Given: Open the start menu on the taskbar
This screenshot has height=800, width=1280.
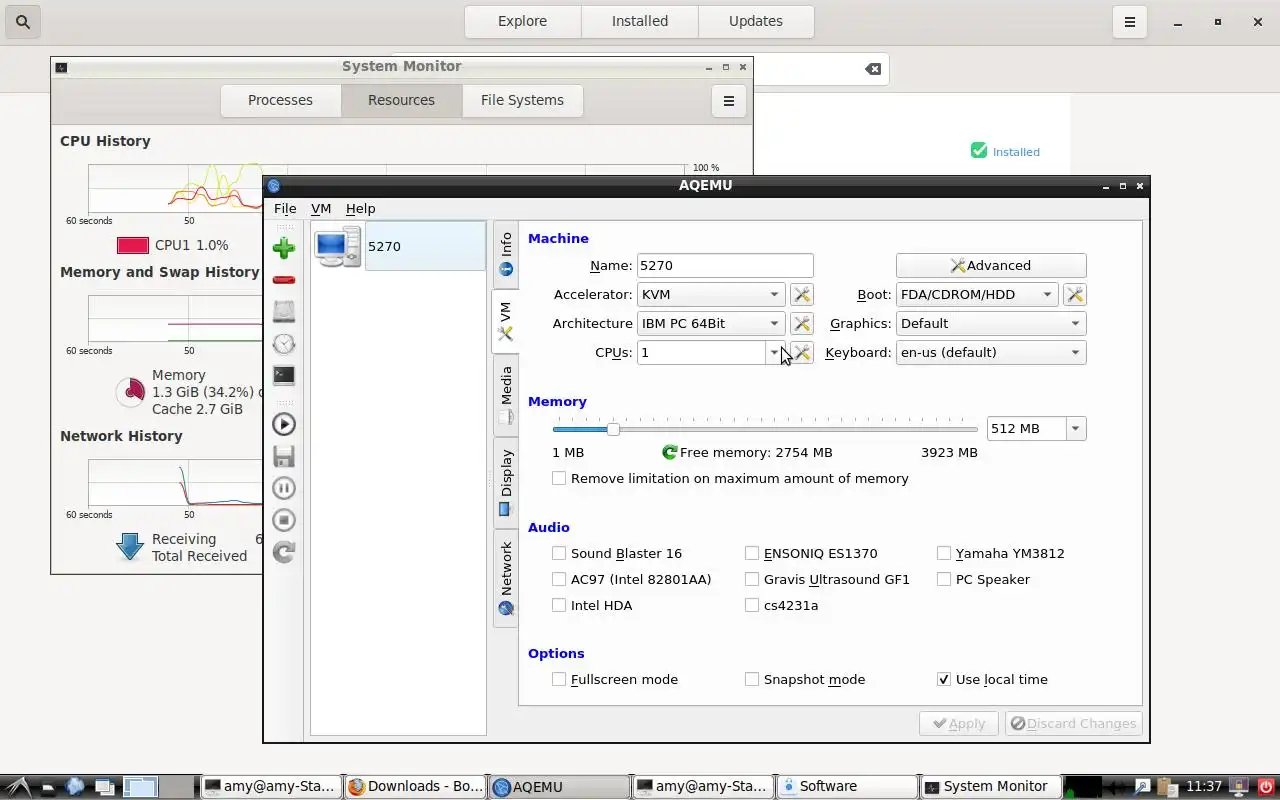Looking at the screenshot, I should click(18, 787).
